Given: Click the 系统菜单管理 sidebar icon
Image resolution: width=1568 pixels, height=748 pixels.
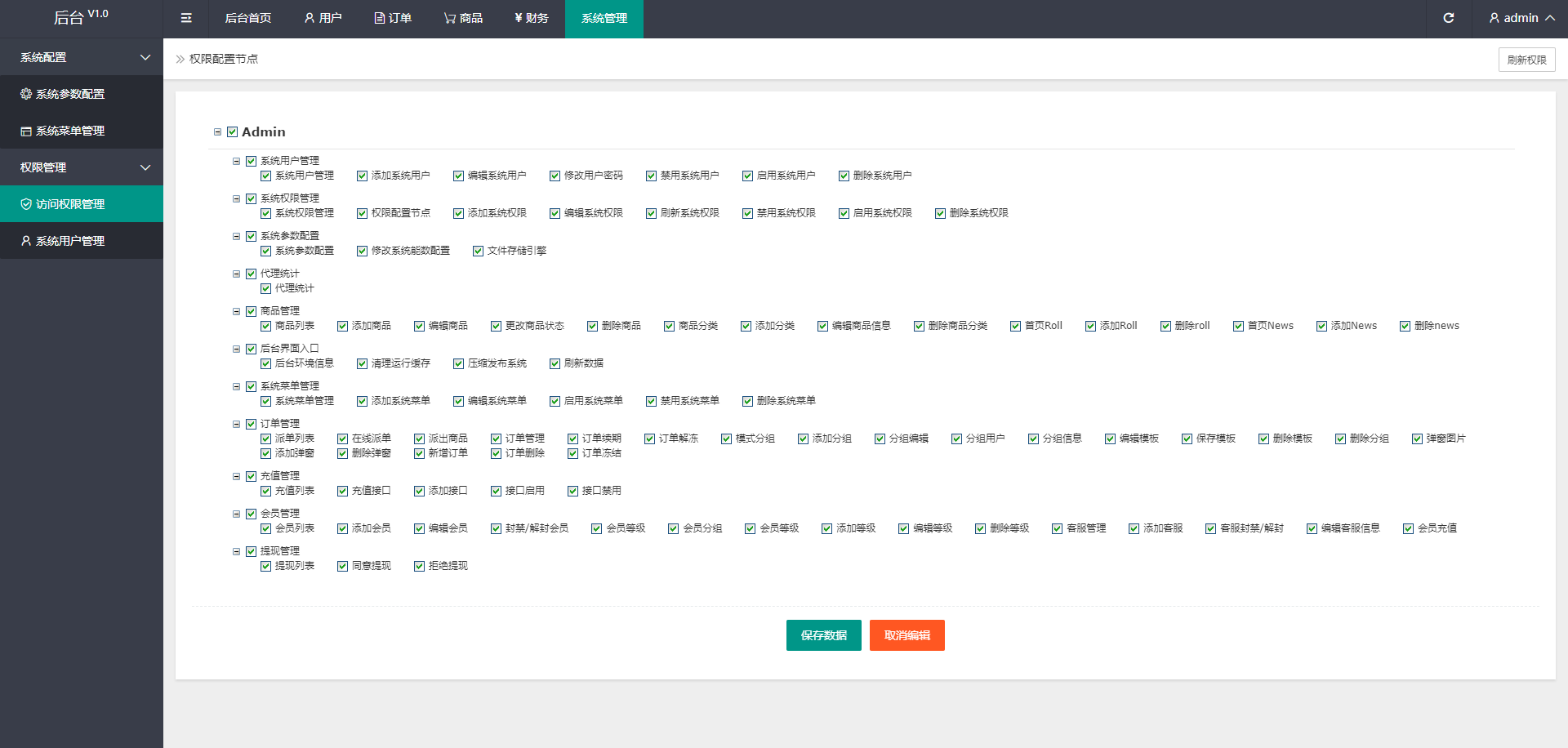Looking at the screenshot, I should pyautogui.click(x=26, y=131).
